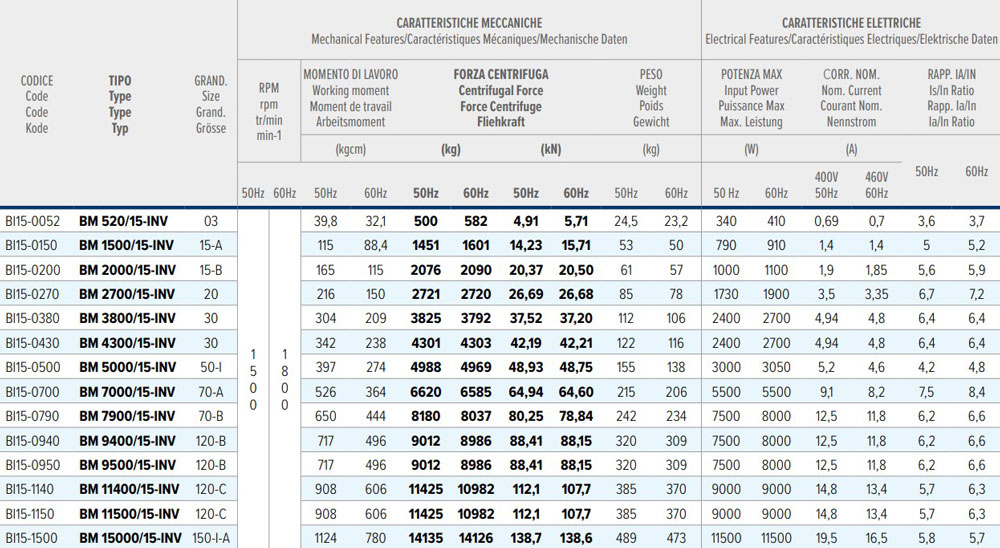Click centrifugal force value 138,7

click(x=526, y=538)
